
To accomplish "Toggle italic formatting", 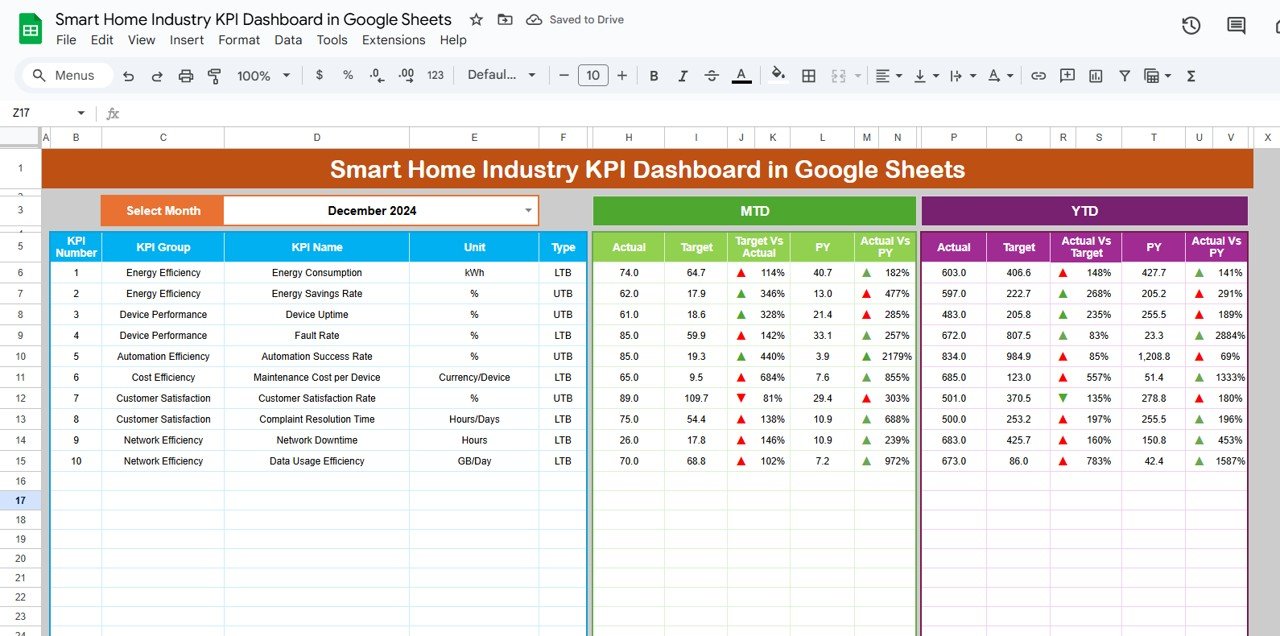I will 683,76.
